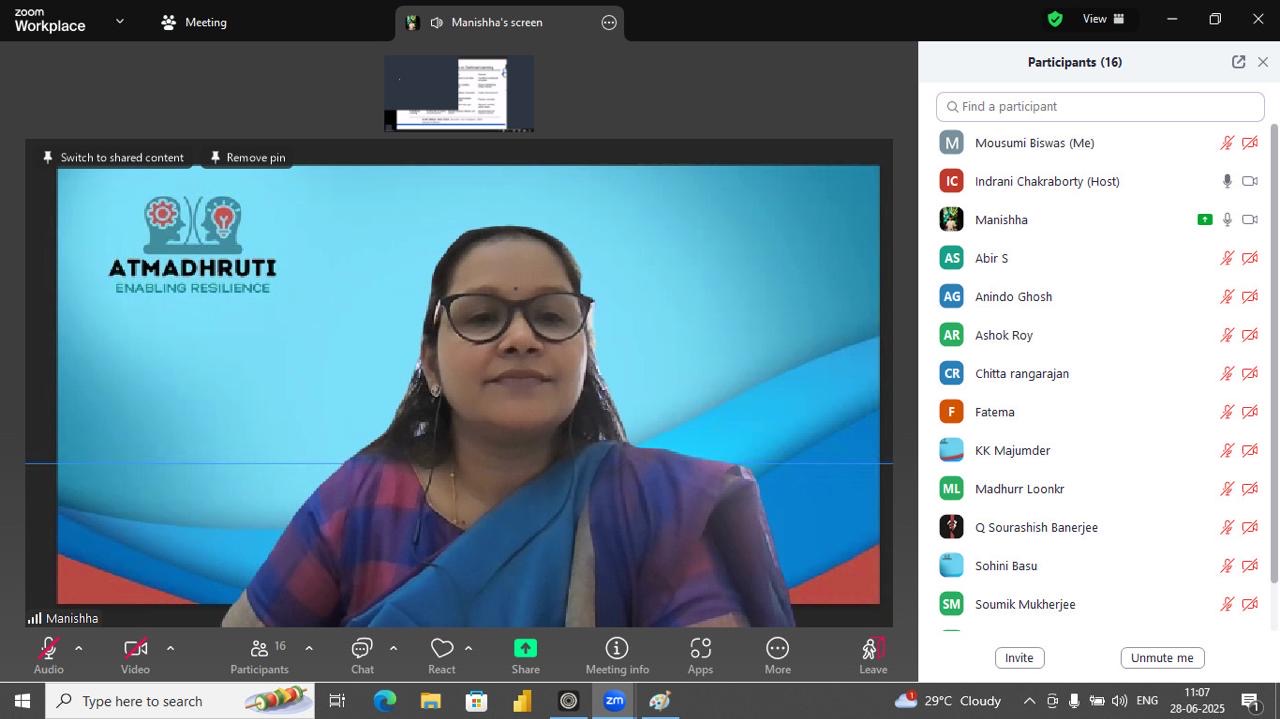Screen dimensions: 1280x719
Task: Open screen share options ellipsis menu
Action: (x=609, y=22)
